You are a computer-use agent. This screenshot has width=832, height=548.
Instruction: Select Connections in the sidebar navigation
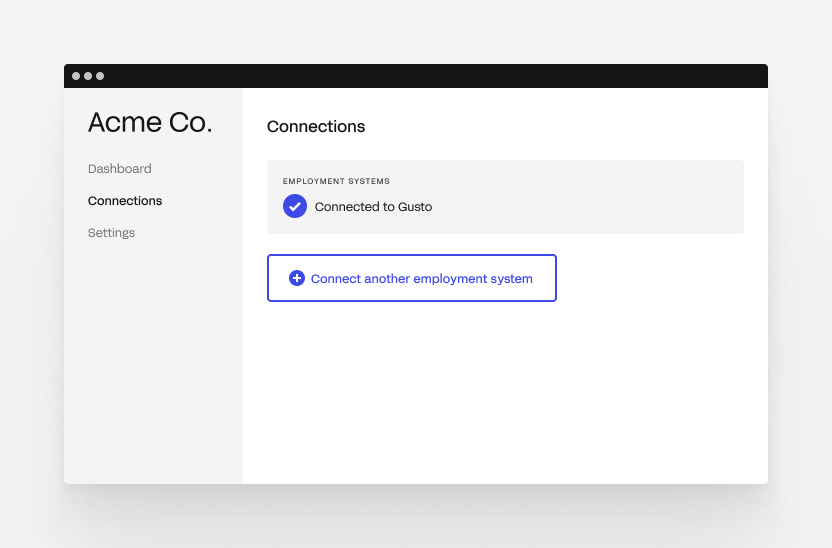[125, 201]
